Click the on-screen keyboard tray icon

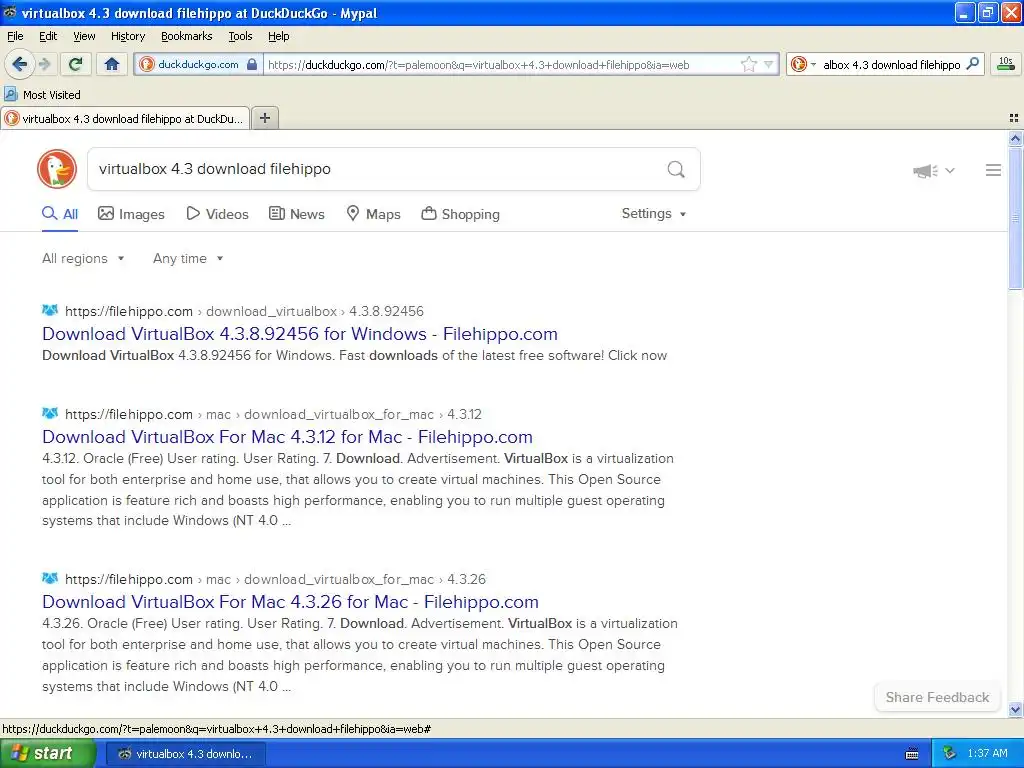pos(912,754)
